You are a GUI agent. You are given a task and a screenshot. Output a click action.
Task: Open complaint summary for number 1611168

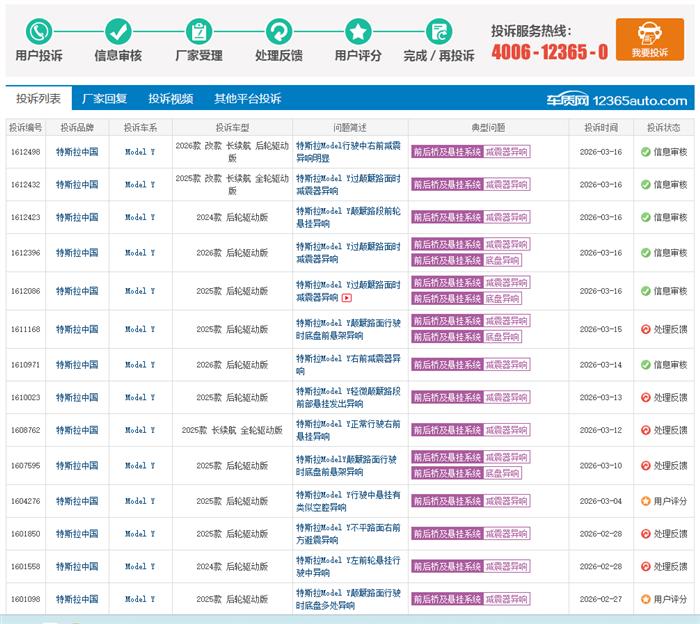348,329
